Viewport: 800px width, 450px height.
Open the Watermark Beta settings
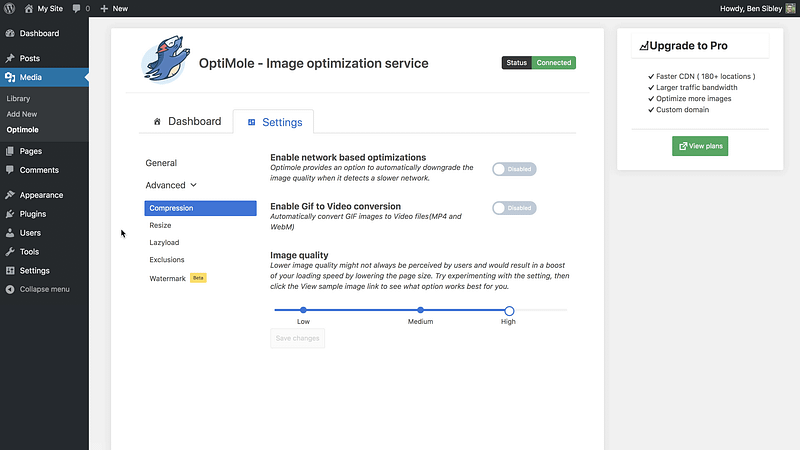tap(167, 279)
